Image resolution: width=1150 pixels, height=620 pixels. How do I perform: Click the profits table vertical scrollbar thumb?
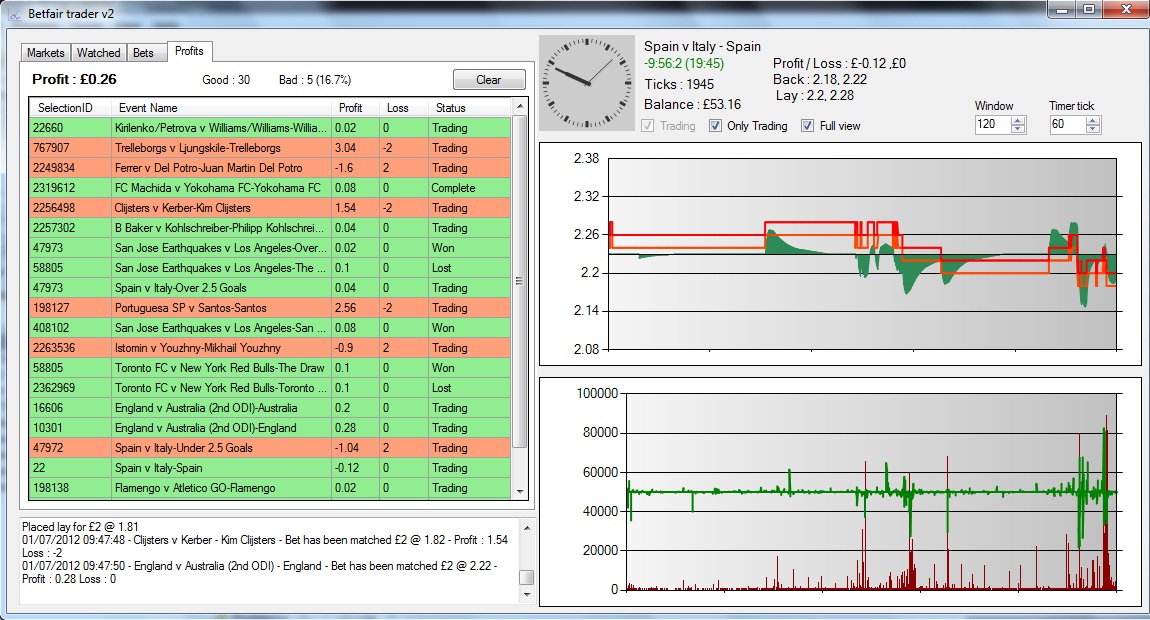click(x=520, y=281)
